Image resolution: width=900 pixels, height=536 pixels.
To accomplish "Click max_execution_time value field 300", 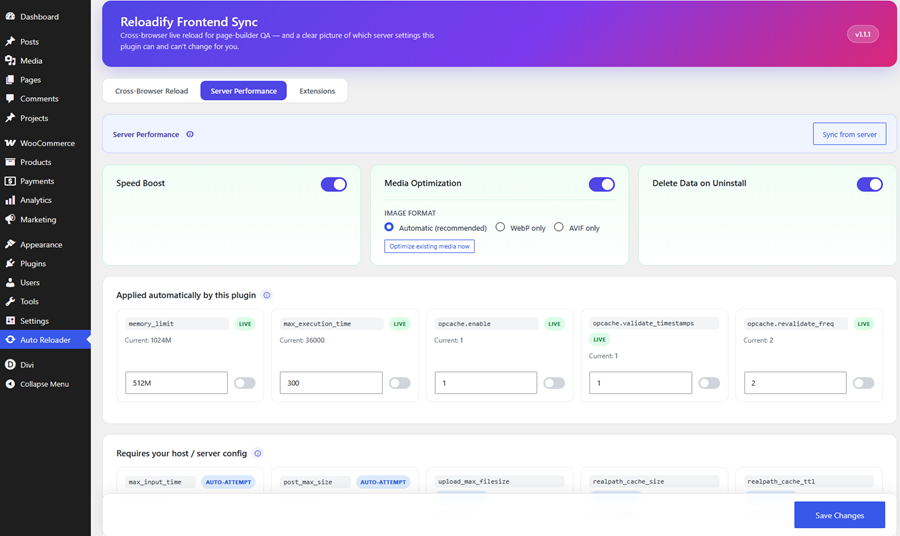I will click(x=331, y=383).
